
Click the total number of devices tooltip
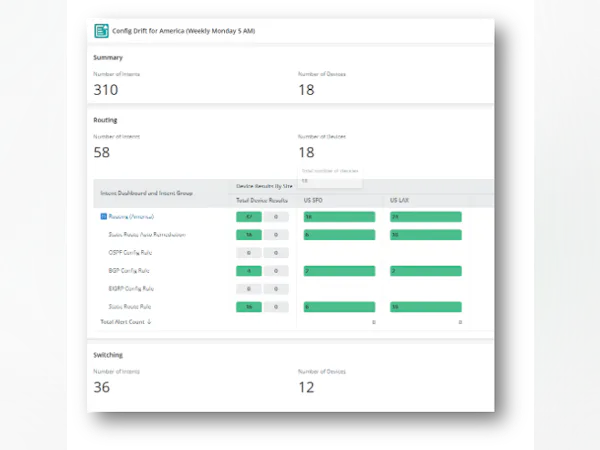[x=330, y=176]
